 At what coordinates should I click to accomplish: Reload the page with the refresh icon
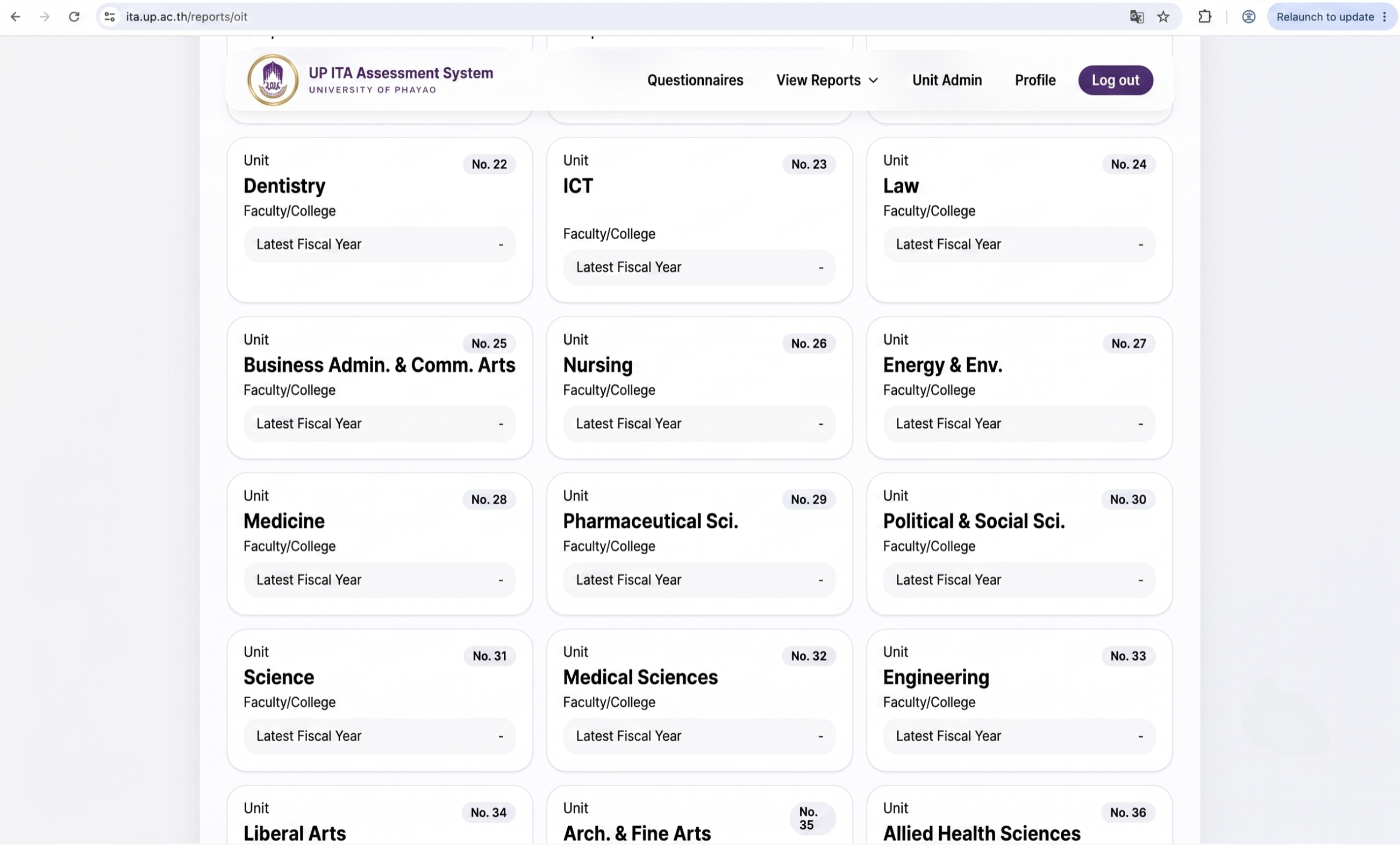tap(74, 17)
